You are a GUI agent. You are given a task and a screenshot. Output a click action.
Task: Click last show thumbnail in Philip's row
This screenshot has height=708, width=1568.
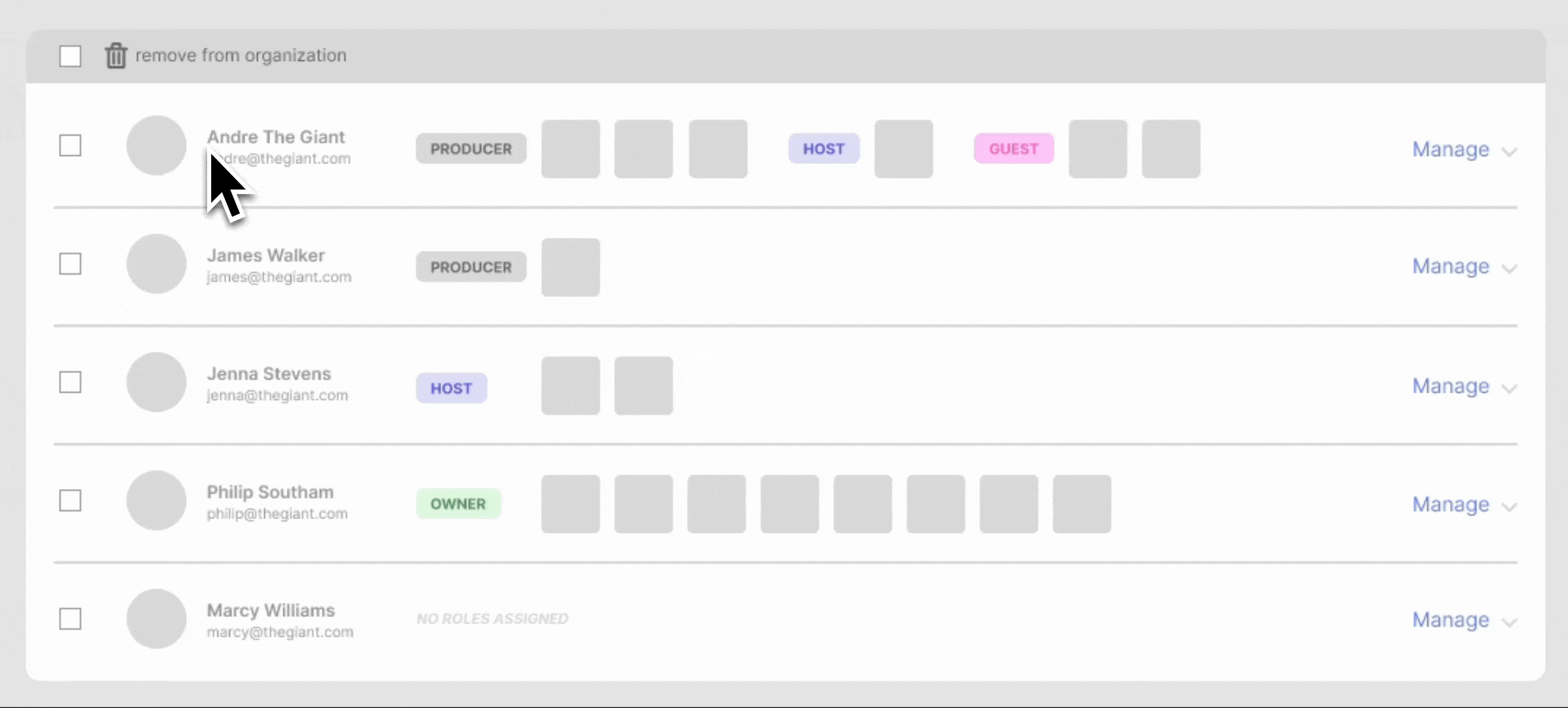click(1082, 504)
